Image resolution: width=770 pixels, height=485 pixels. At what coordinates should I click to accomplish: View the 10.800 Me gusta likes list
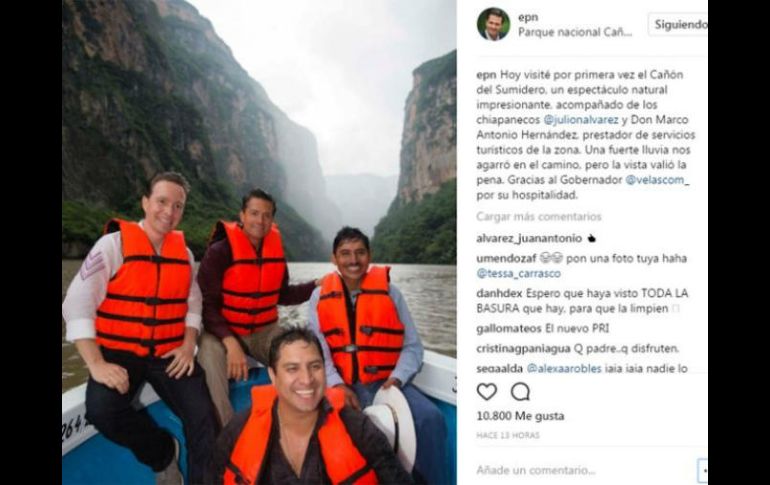coord(520,416)
